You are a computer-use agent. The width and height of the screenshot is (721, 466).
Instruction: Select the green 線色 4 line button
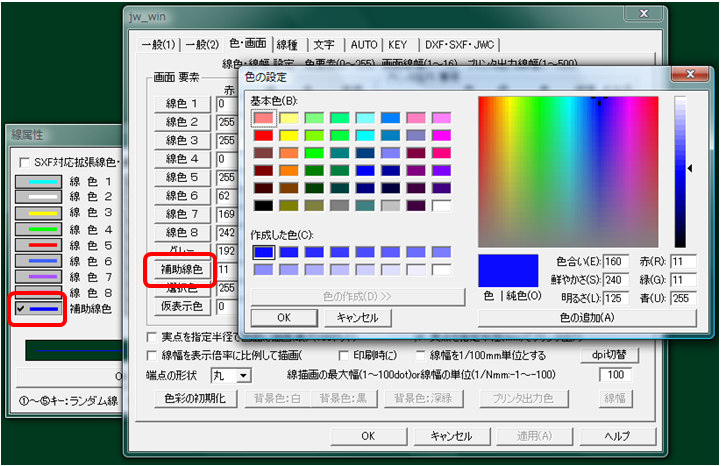(x=40, y=229)
